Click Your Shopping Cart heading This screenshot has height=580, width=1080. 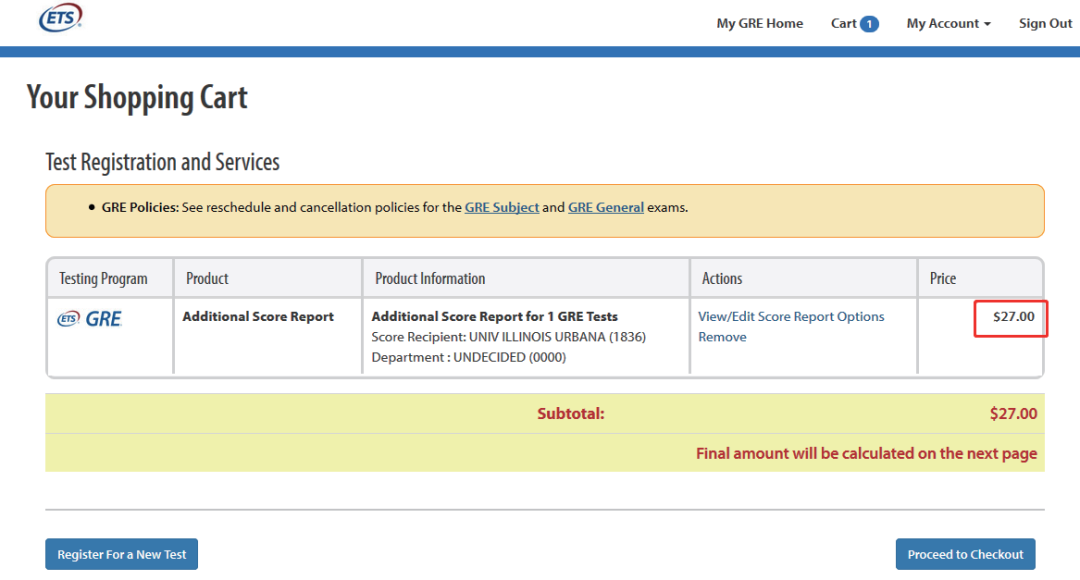137,98
